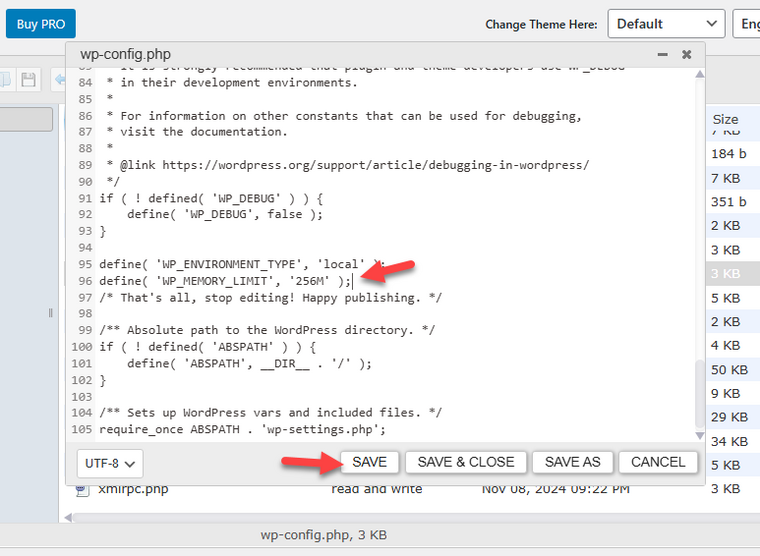
Task: Click the 29 KB size cell
Action: coord(729,417)
